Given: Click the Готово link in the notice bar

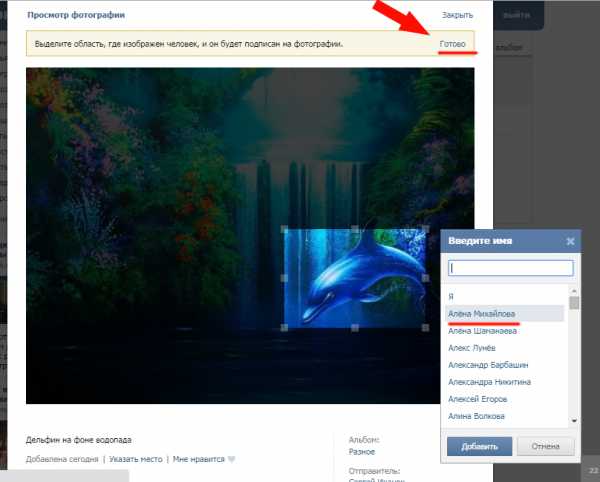Looking at the screenshot, I should pyautogui.click(x=452, y=44).
